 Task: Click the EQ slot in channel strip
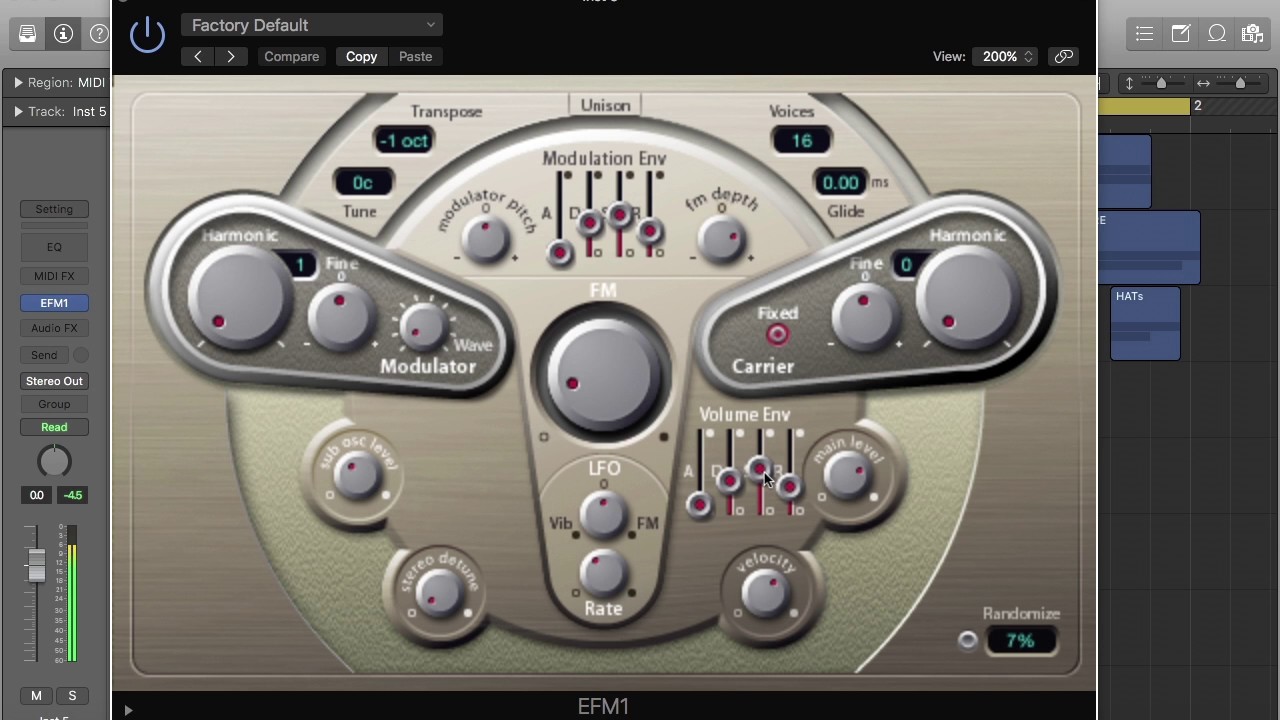click(x=54, y=247)
